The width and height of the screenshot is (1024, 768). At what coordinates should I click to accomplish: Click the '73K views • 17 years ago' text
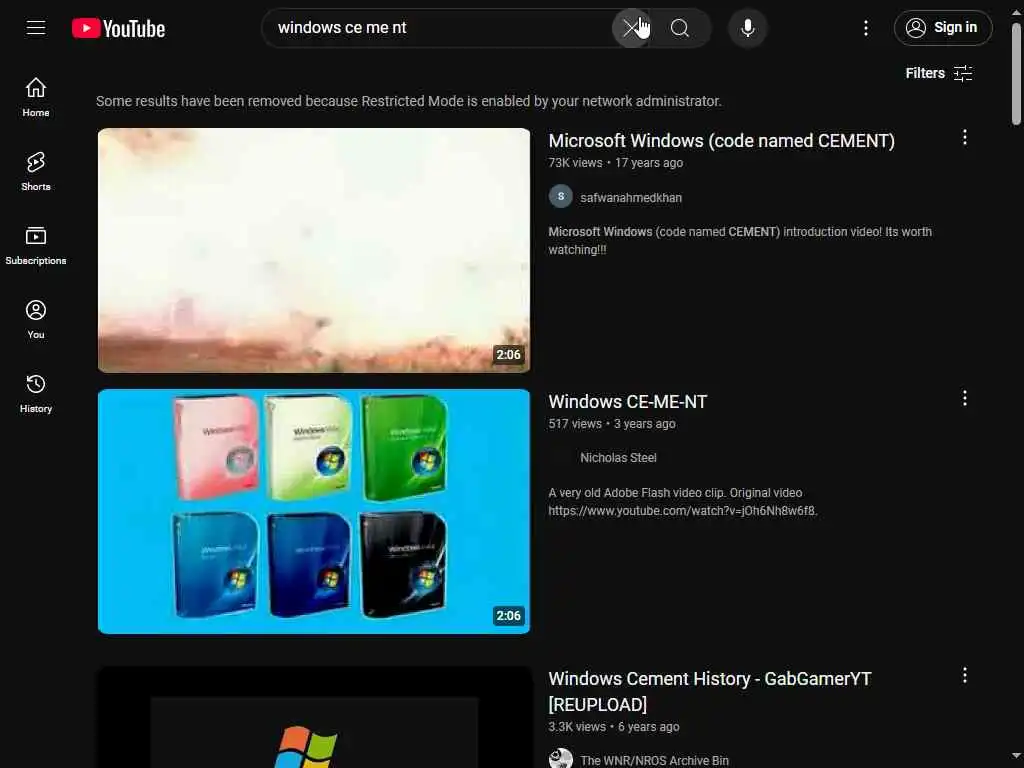point(616,163)
